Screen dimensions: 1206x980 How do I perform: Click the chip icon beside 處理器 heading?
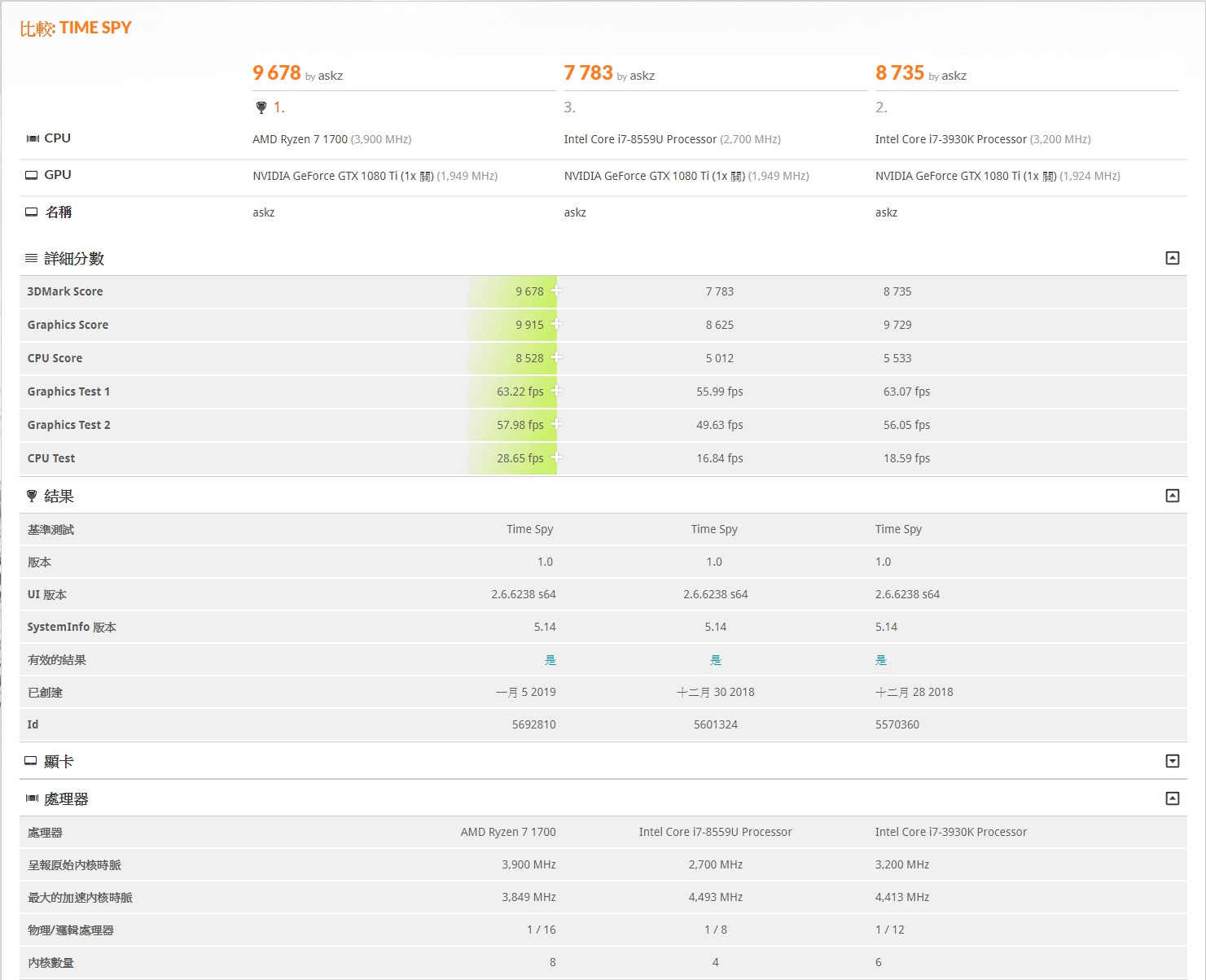[32, 798]
